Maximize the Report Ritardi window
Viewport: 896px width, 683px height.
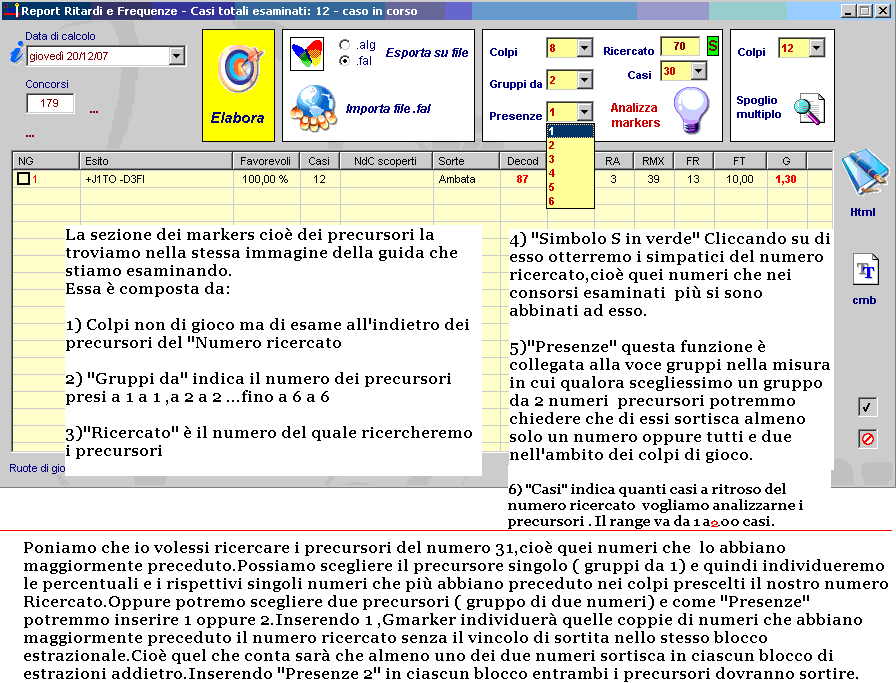click(865, 10)
